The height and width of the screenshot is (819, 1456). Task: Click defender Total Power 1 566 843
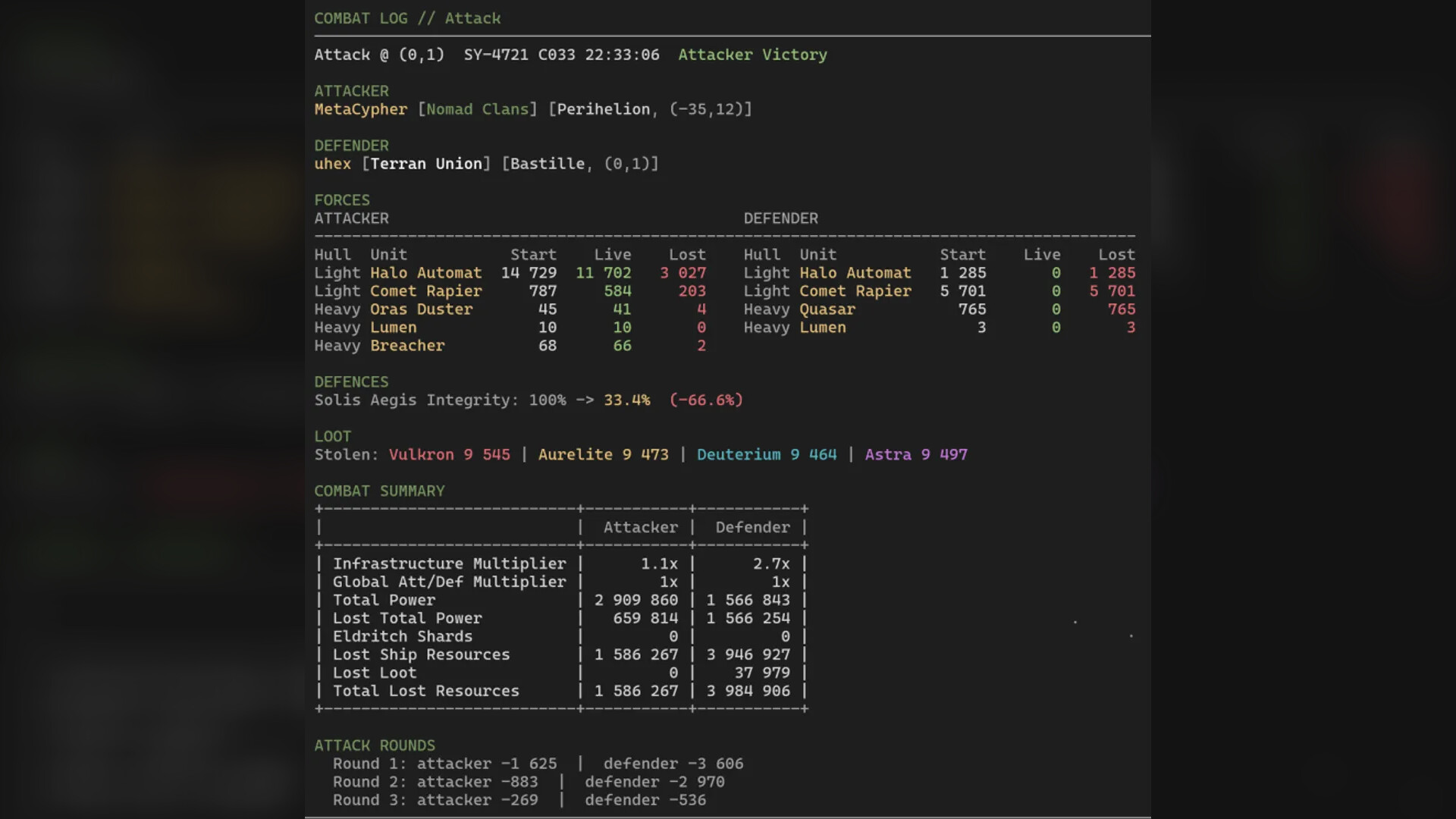coord(748,601)
